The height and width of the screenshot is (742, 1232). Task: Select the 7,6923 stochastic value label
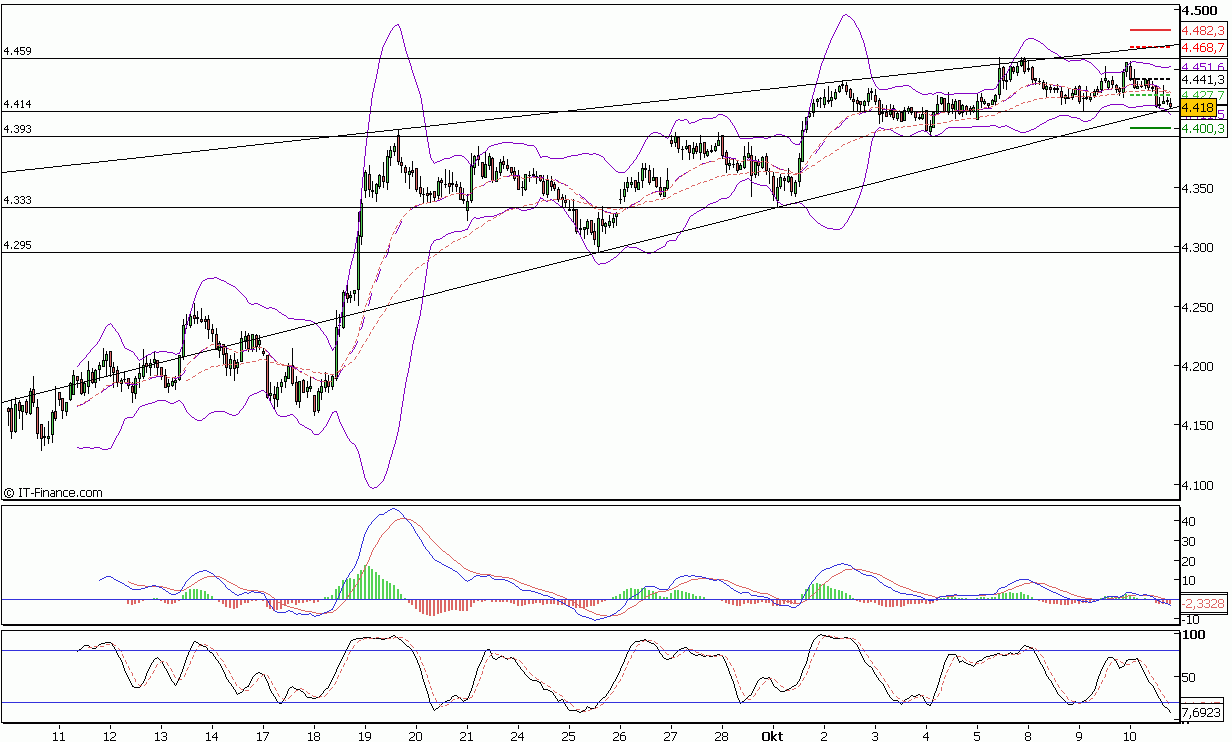[1200, 710]
